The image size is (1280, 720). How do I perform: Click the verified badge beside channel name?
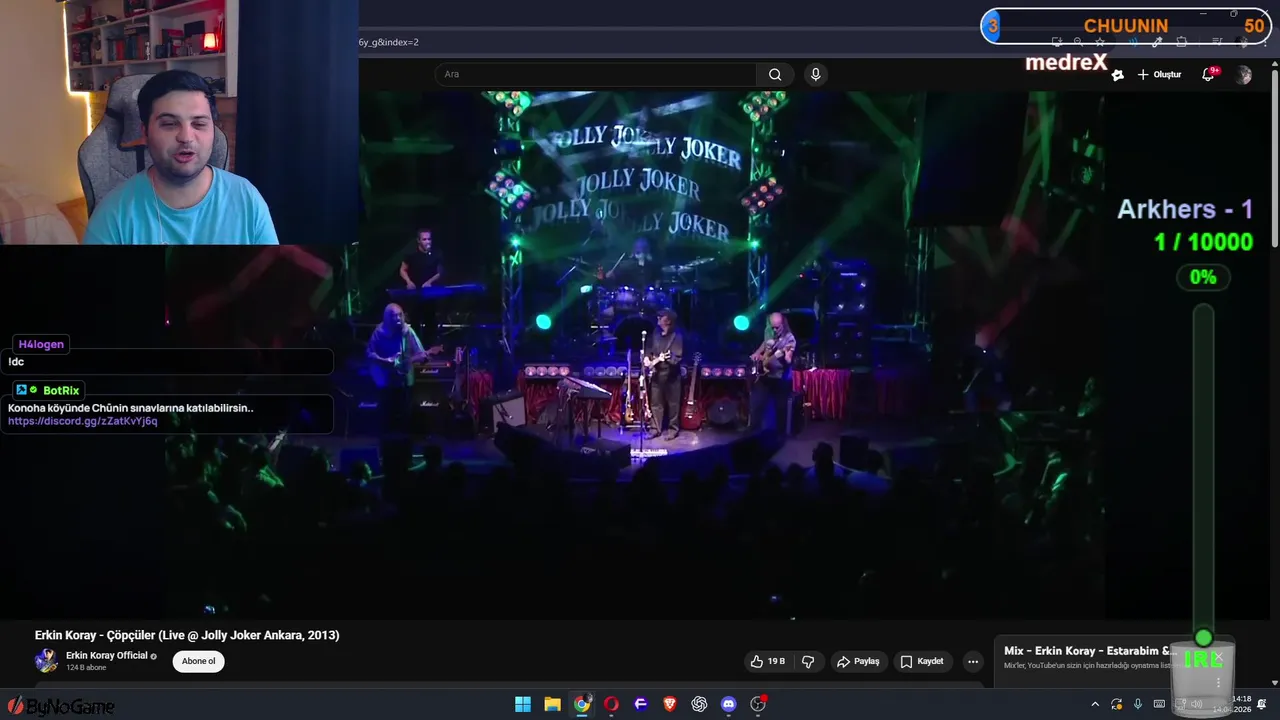pyautogui.click(x=154, y=656)
